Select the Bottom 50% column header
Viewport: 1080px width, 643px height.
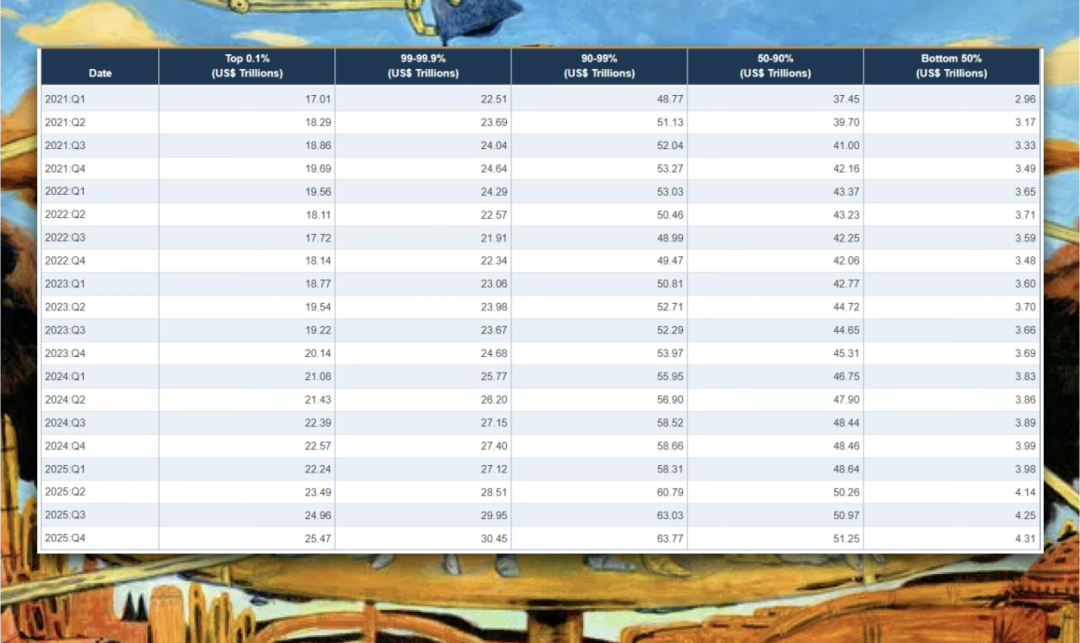click(x=951, y=67)
